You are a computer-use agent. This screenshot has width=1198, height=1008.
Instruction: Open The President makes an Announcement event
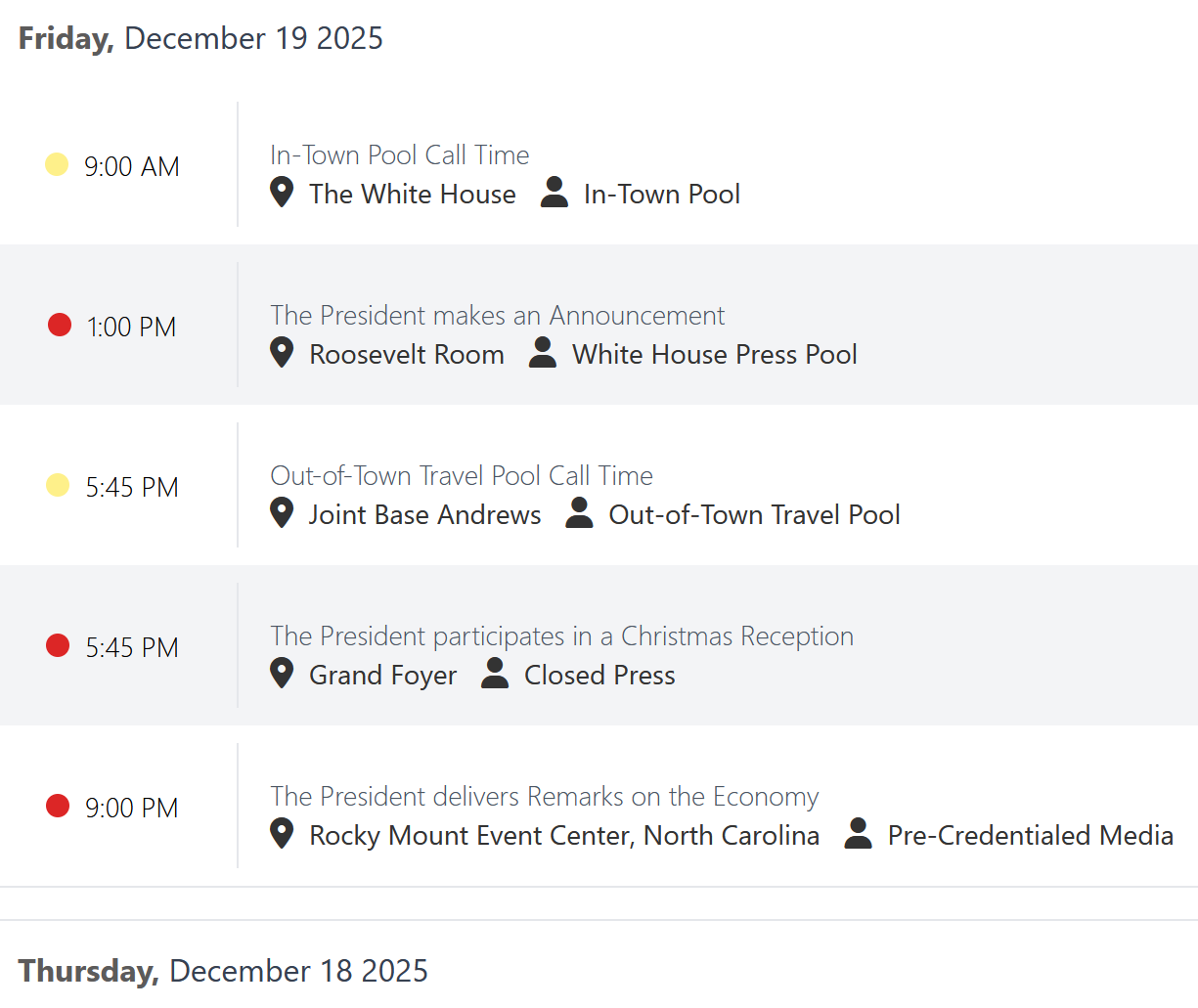pos(497,316)
